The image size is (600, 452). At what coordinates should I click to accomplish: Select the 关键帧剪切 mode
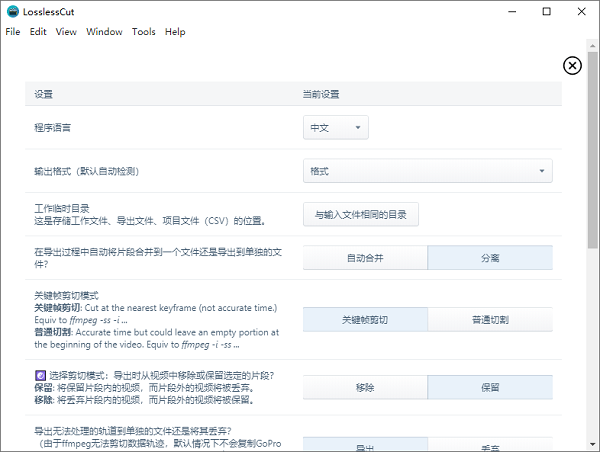point(365,320)
